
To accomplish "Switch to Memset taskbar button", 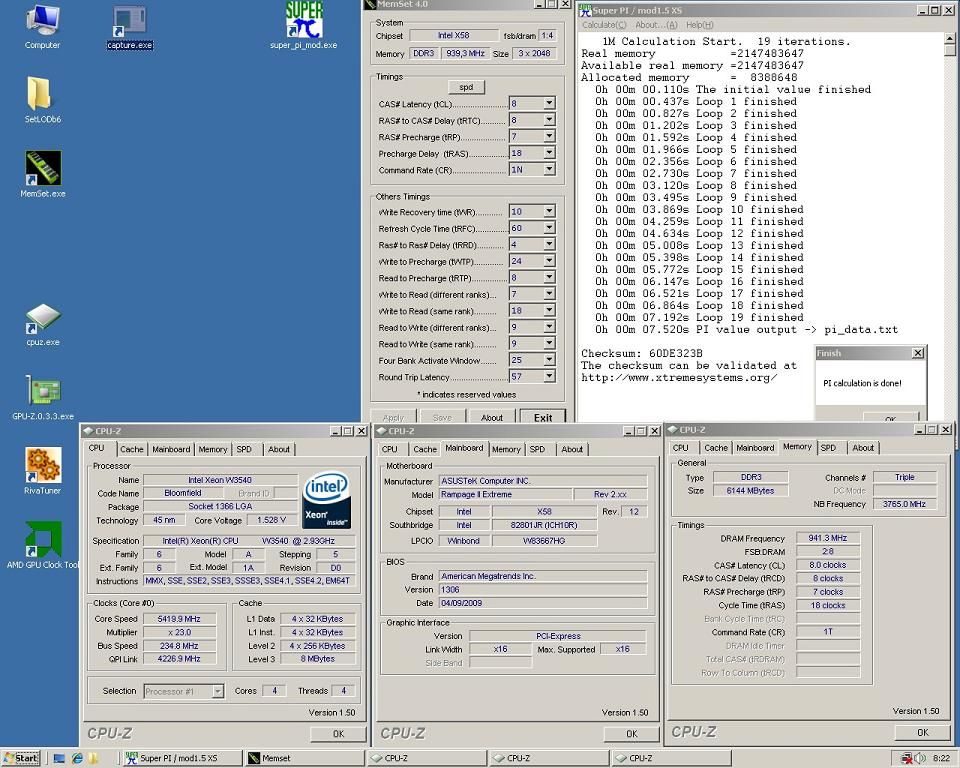I will tap(304, 758).
